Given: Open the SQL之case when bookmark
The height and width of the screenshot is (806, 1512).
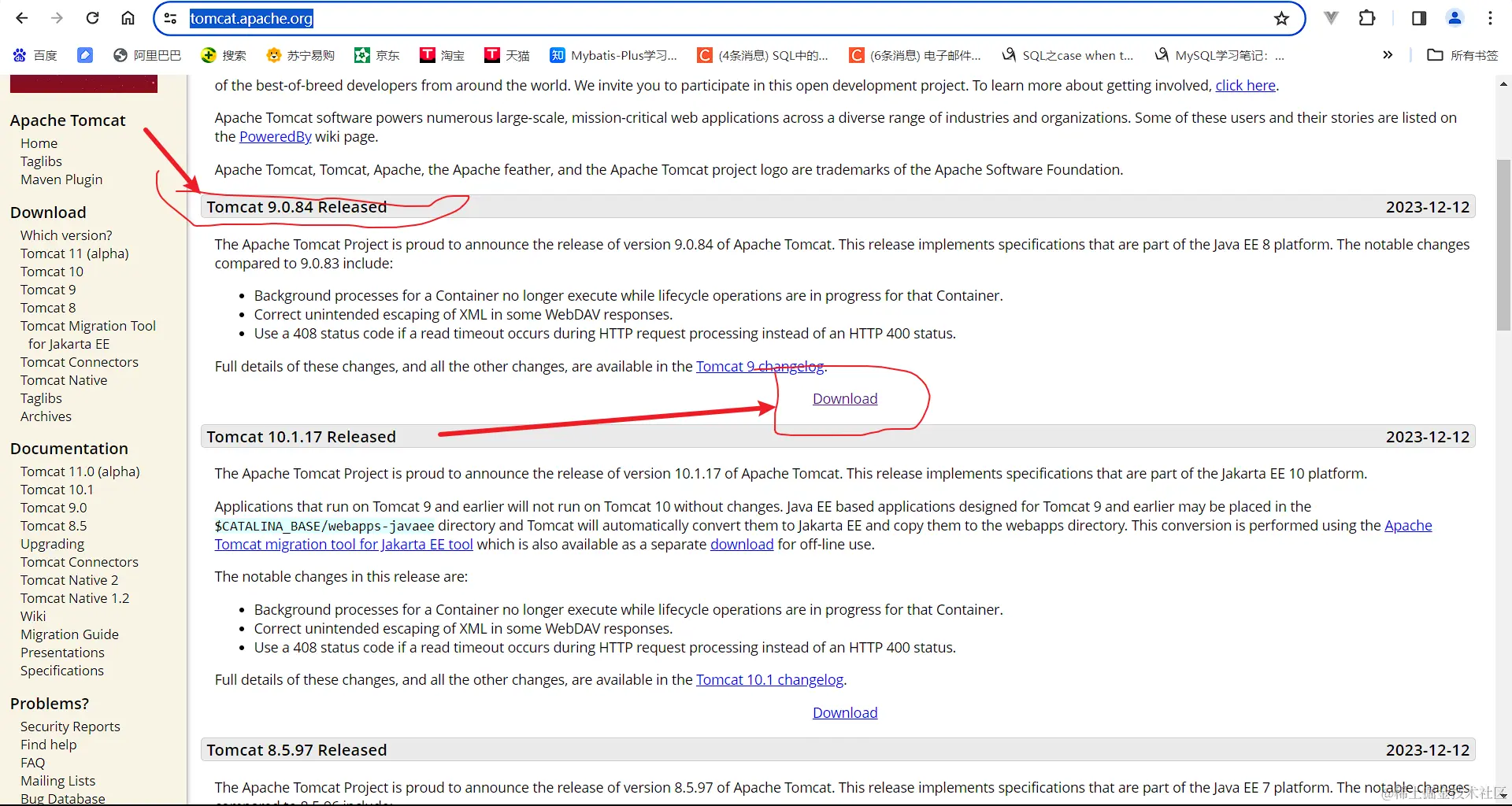Looking at the screenshot, I should [x=1068, y=55].
